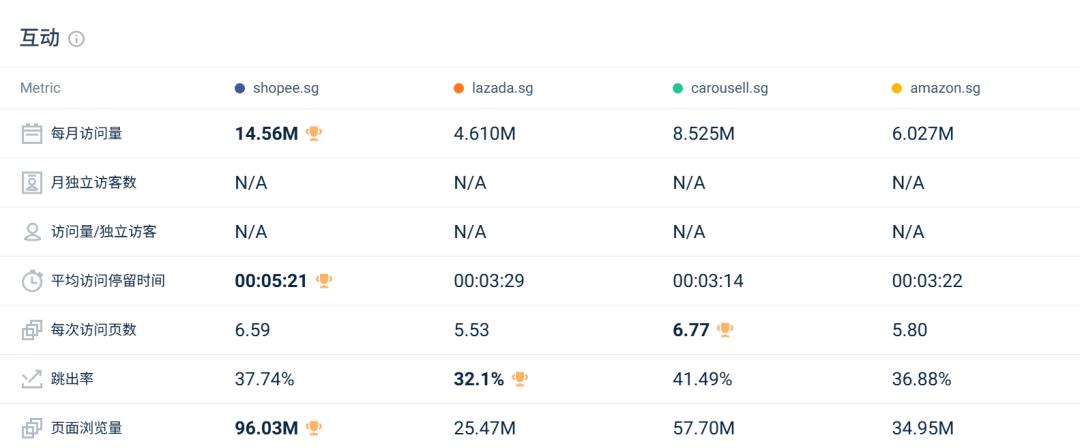Image resolution: width=1080 pixels, height=448 pixels.
Task: Click the bounce rate icon for 跳出率
Action: click(x=32, y=379)
